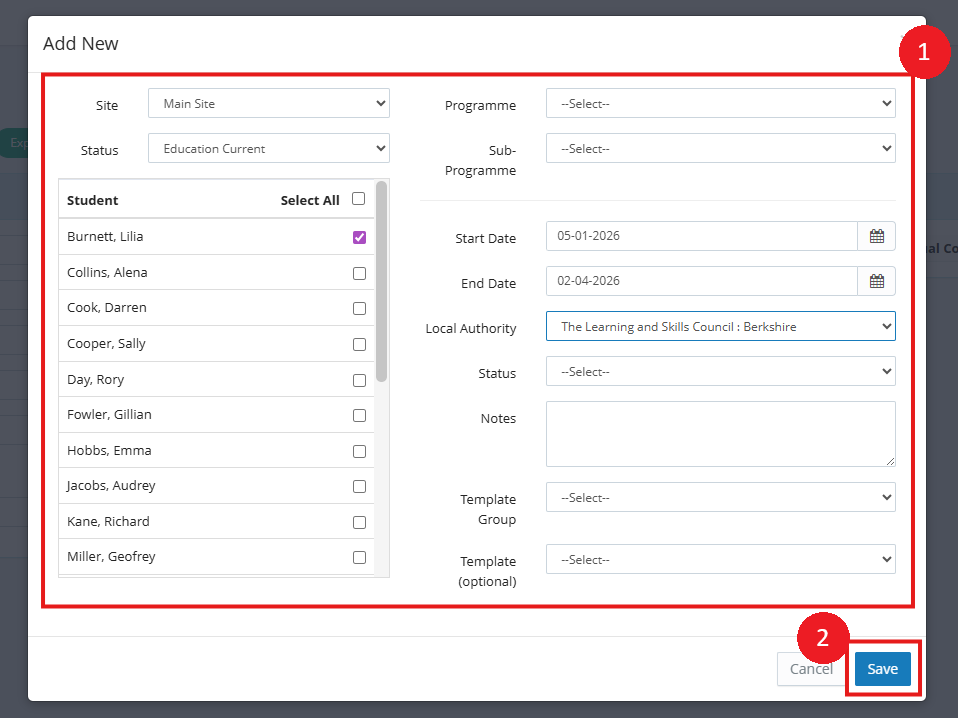Viewport: 958px width, 718px height.
Task: Check the box for Collins, Alena
Action: click(x=359, y=273)
